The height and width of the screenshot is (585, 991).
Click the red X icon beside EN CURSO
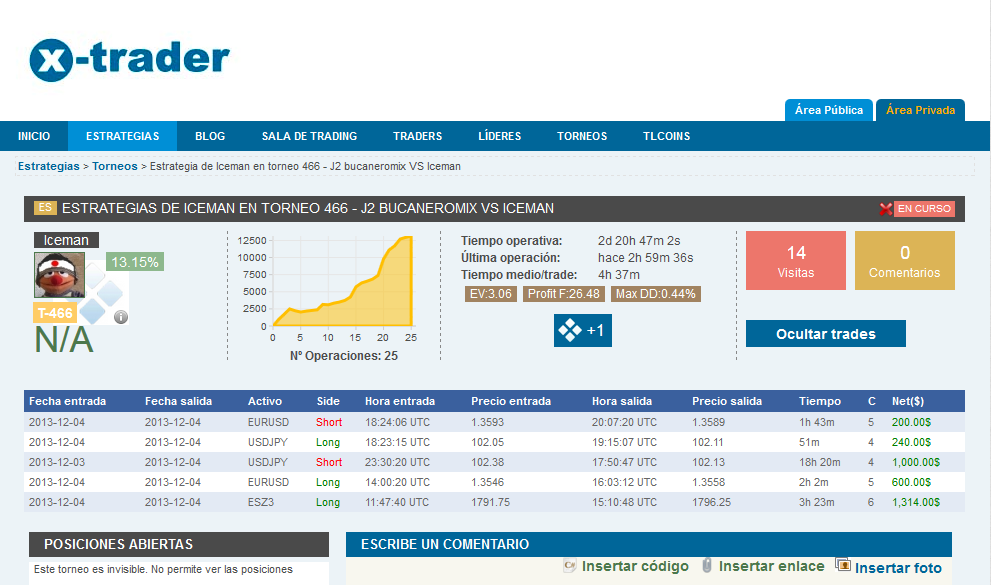click(x=885, y=208)
